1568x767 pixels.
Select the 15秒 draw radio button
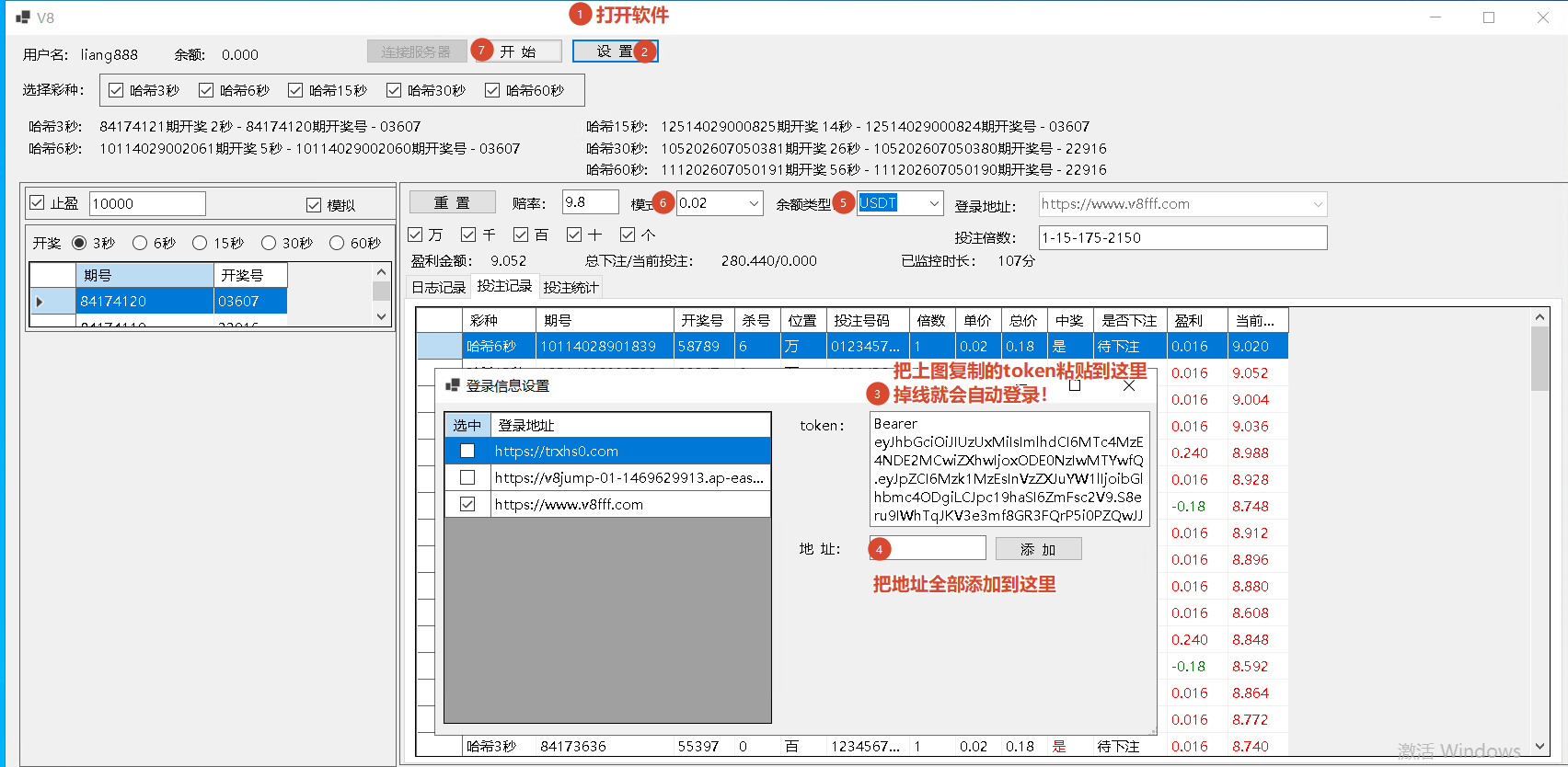[200, 243]
